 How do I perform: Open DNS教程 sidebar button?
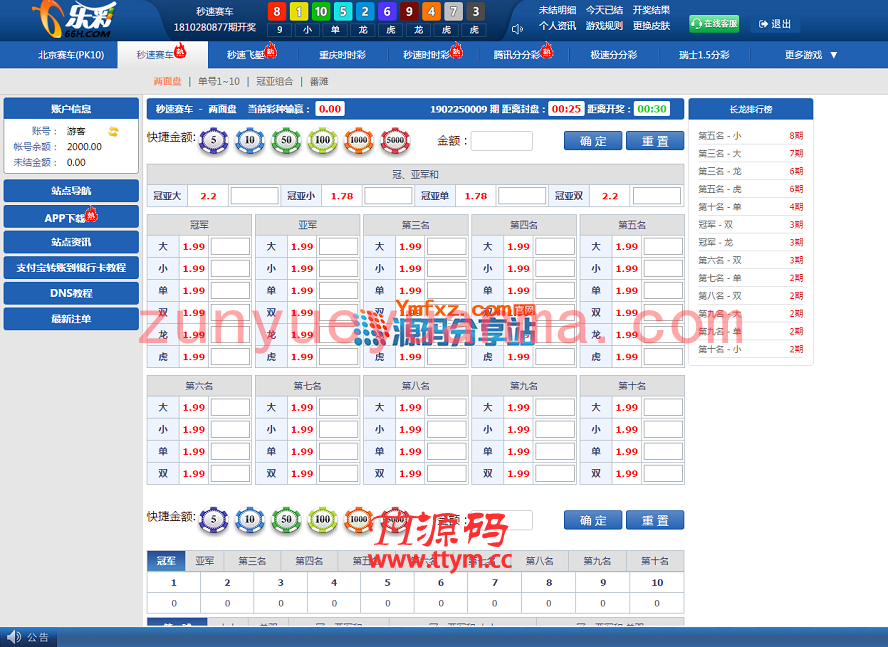pos(71,293)
